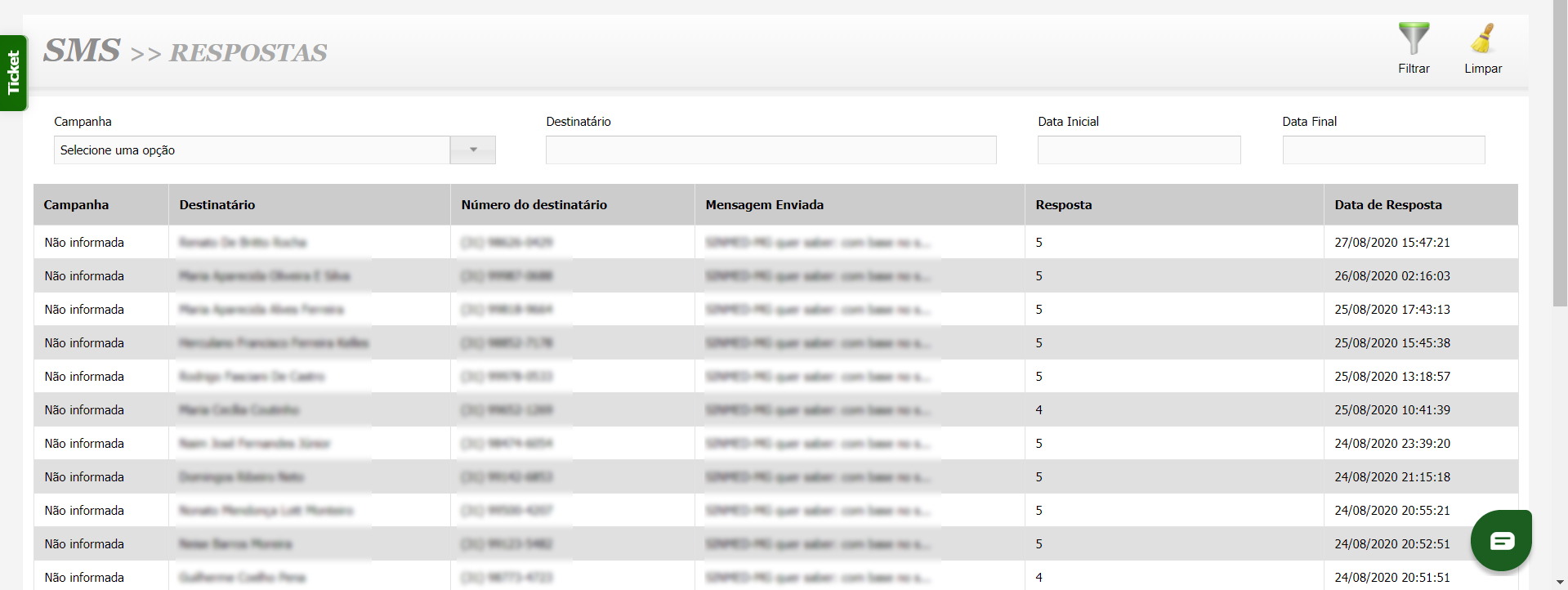Screen dimensions: 1568x590
Task: Sort by the Destinatário column header
Action: tap(217, 205)
